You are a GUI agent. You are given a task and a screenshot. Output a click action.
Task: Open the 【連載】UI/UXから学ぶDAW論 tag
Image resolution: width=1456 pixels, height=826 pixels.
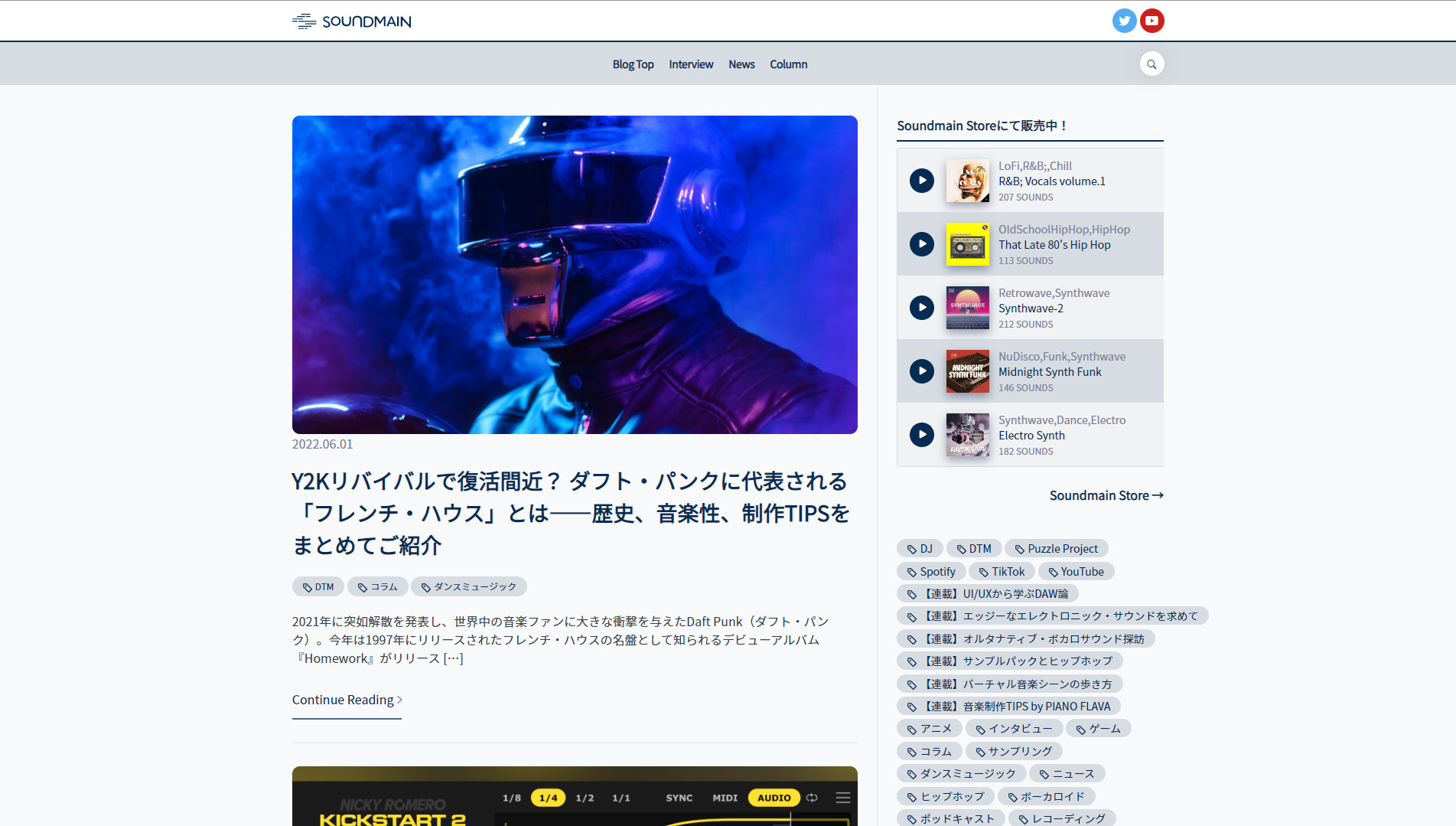(x=988, y=593)
